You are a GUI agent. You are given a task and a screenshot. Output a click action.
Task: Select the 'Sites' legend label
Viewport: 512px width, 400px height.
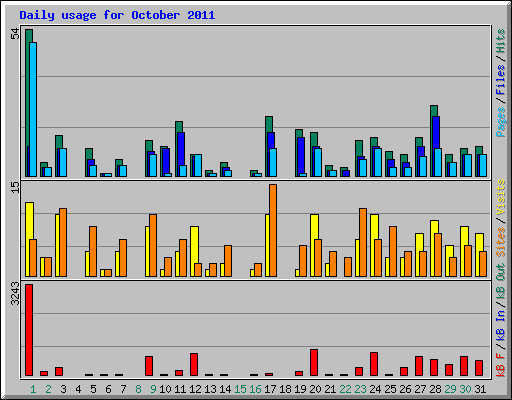click(500, 242)
